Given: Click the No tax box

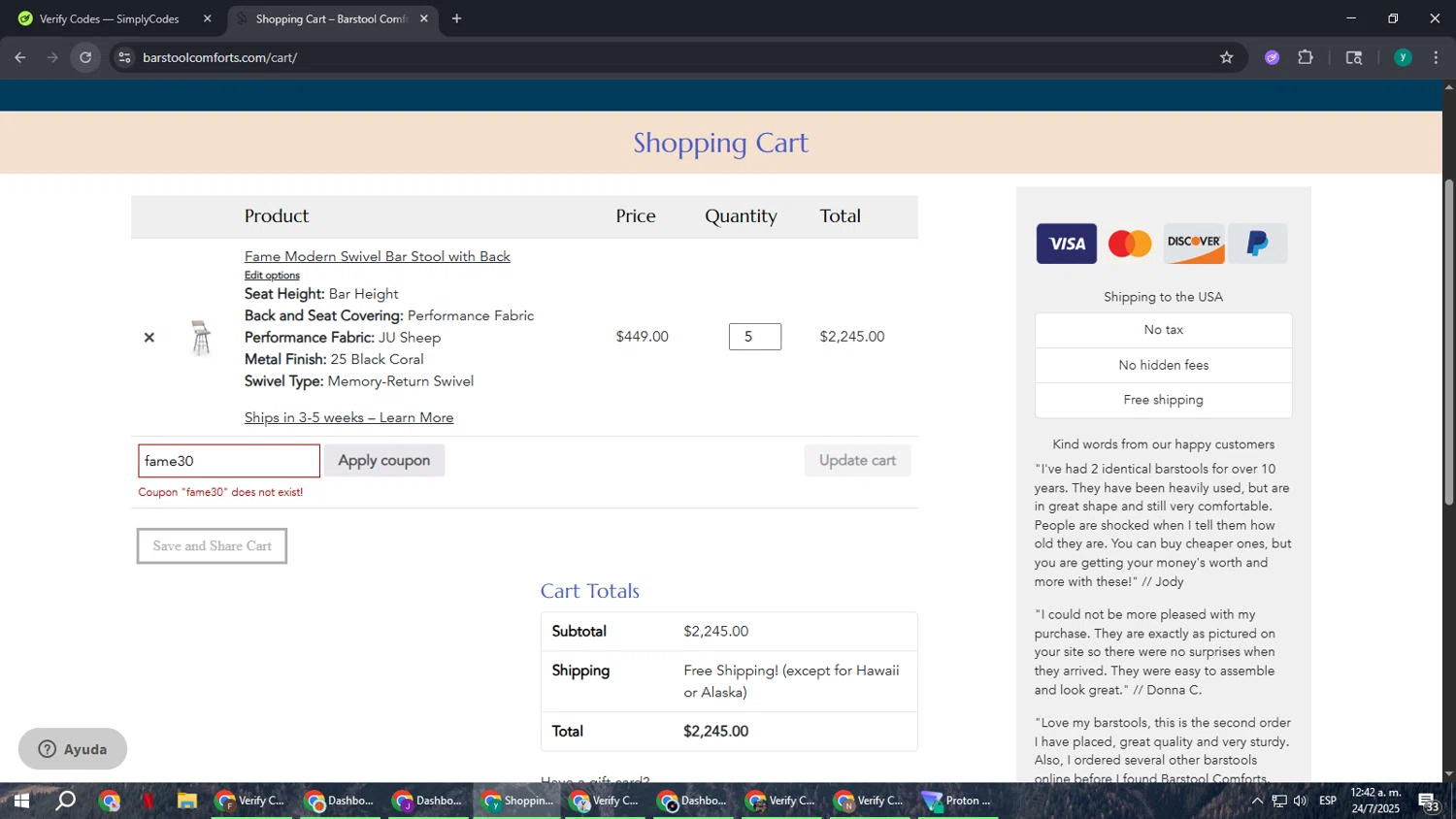Looking at the screenshot, I should click(x=1164, y=331).
